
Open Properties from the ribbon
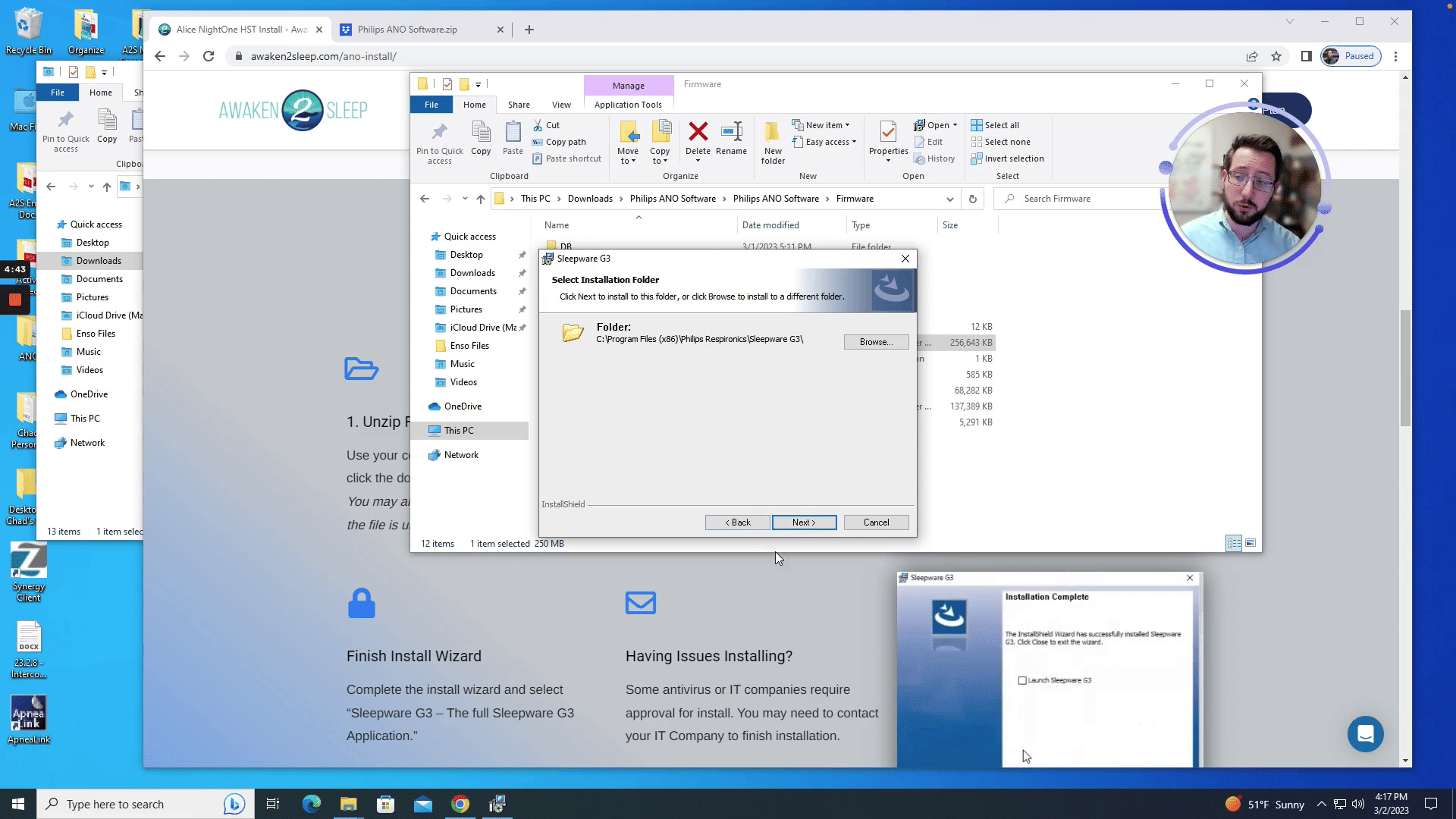click(x=888, y=133)
